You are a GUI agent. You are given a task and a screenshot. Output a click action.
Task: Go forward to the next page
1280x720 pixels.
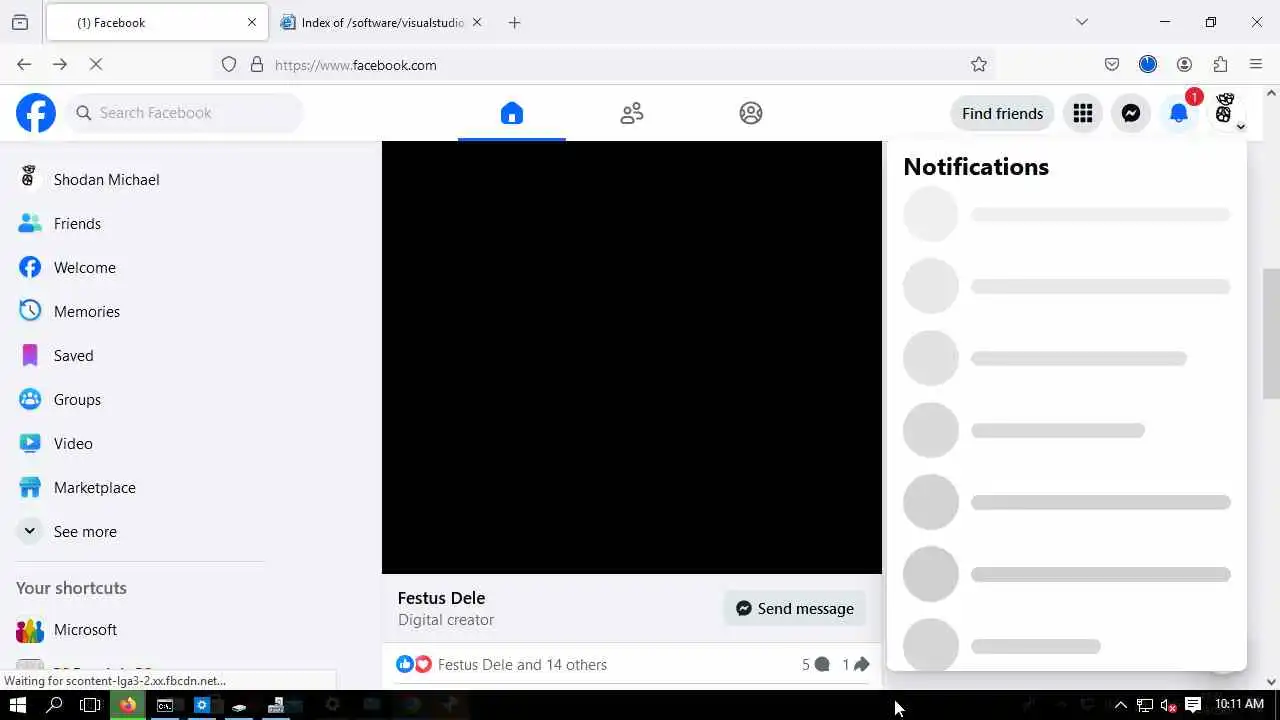pyautogui.click(x=60, y=64)
